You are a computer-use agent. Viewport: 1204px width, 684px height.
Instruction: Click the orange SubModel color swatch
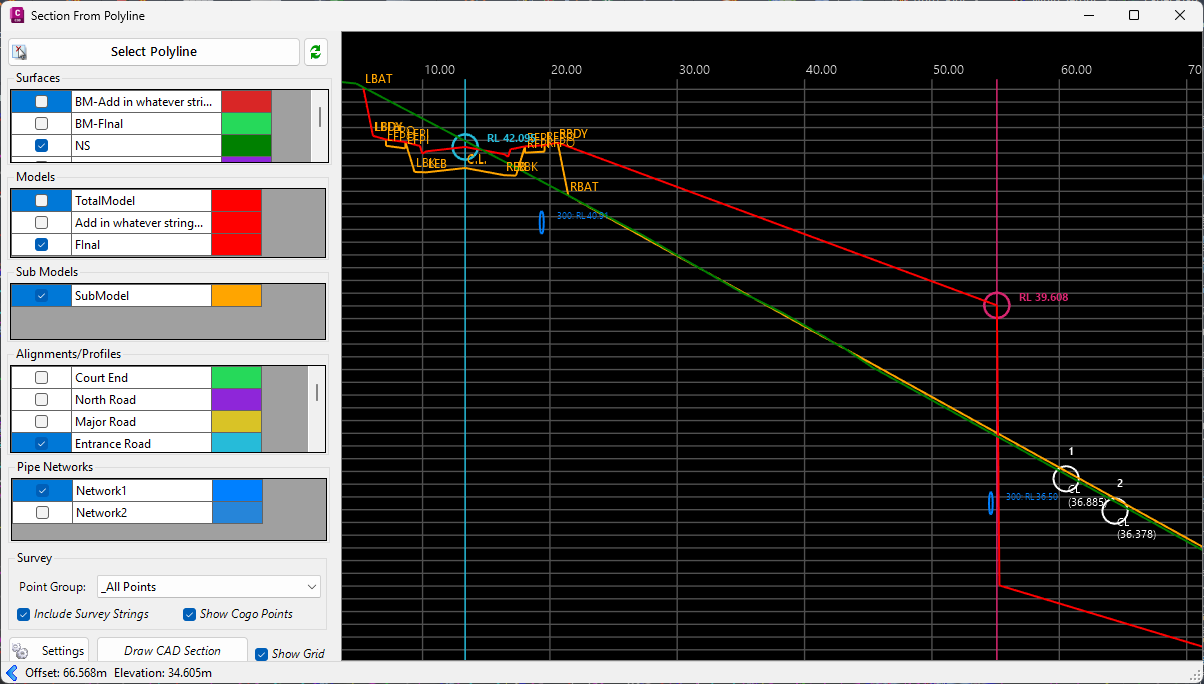point(236,296)
